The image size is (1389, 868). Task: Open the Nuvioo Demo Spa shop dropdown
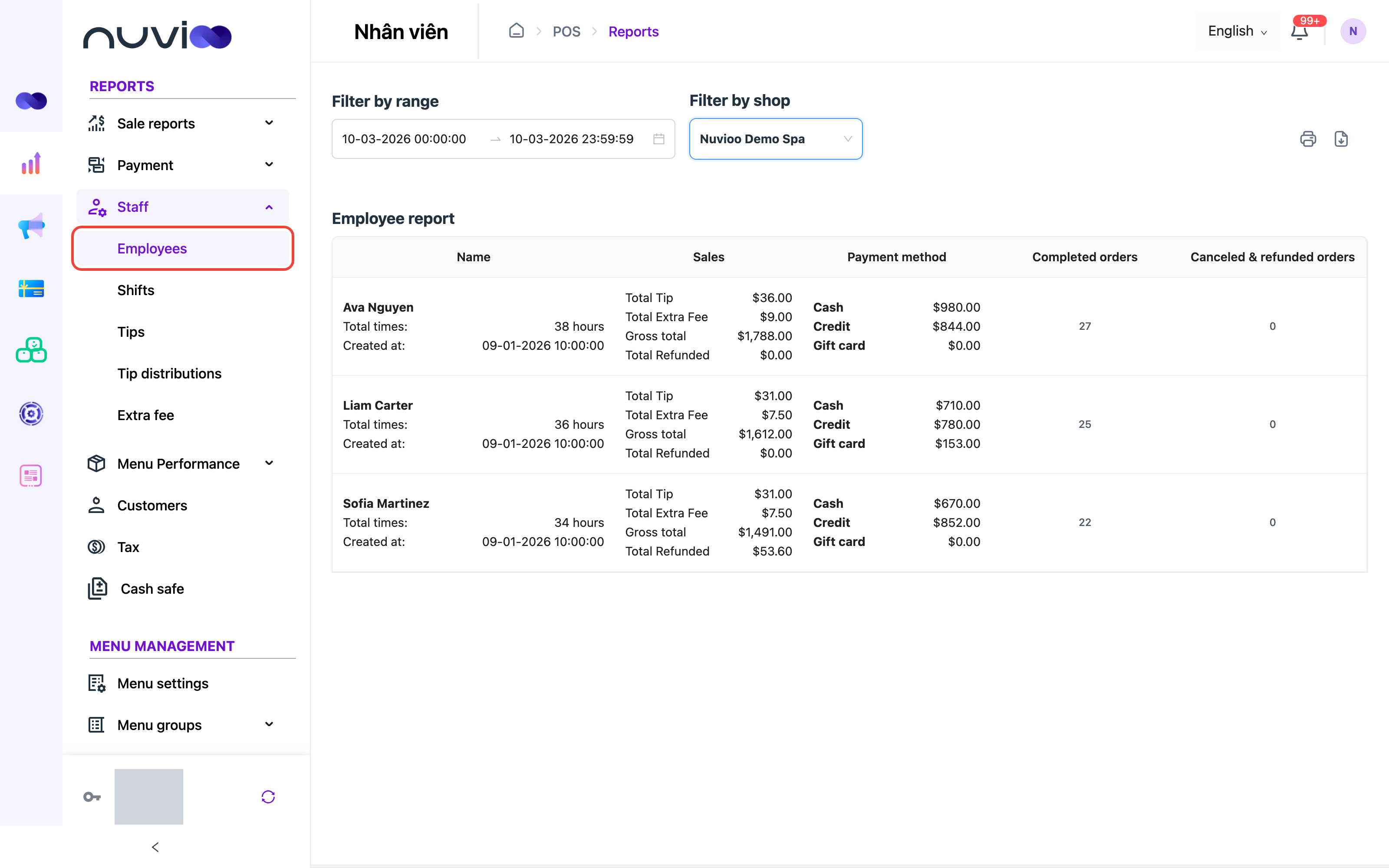pos(775,139)
